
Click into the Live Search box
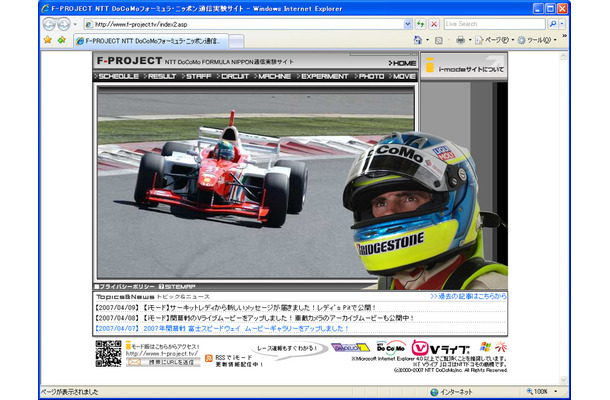(494, 24)
